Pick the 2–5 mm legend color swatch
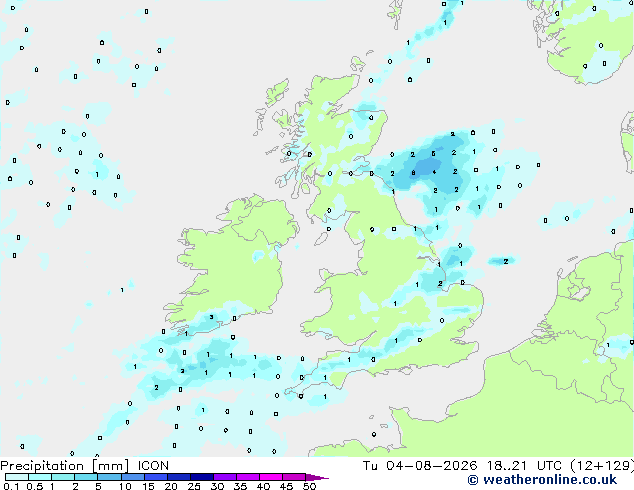Viewport: 634px width, 490px height. click(x=86, y=477)
